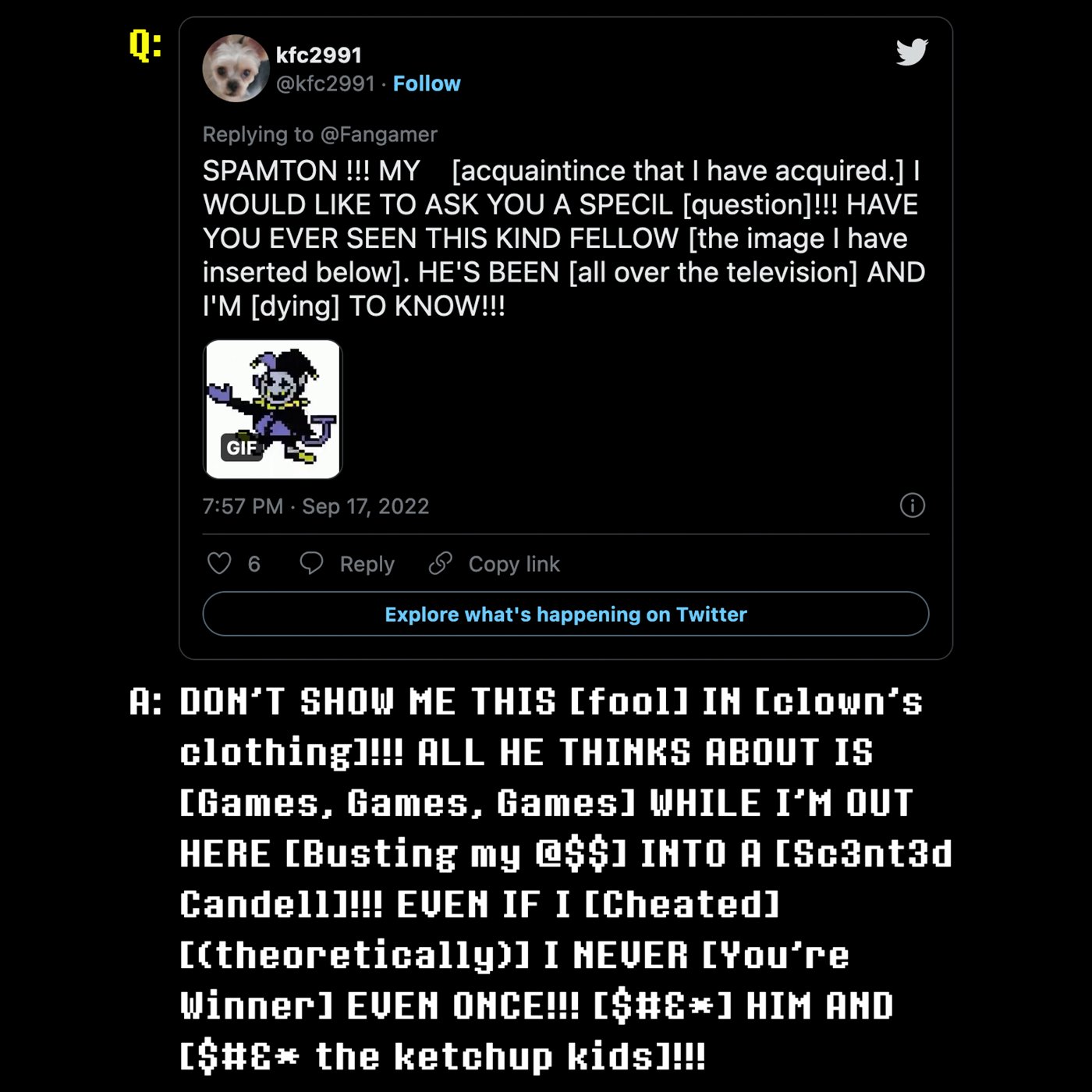Click Explore what's happening on Twitter
Viewport: 1092px width, 1092px height.
[565, 615]
